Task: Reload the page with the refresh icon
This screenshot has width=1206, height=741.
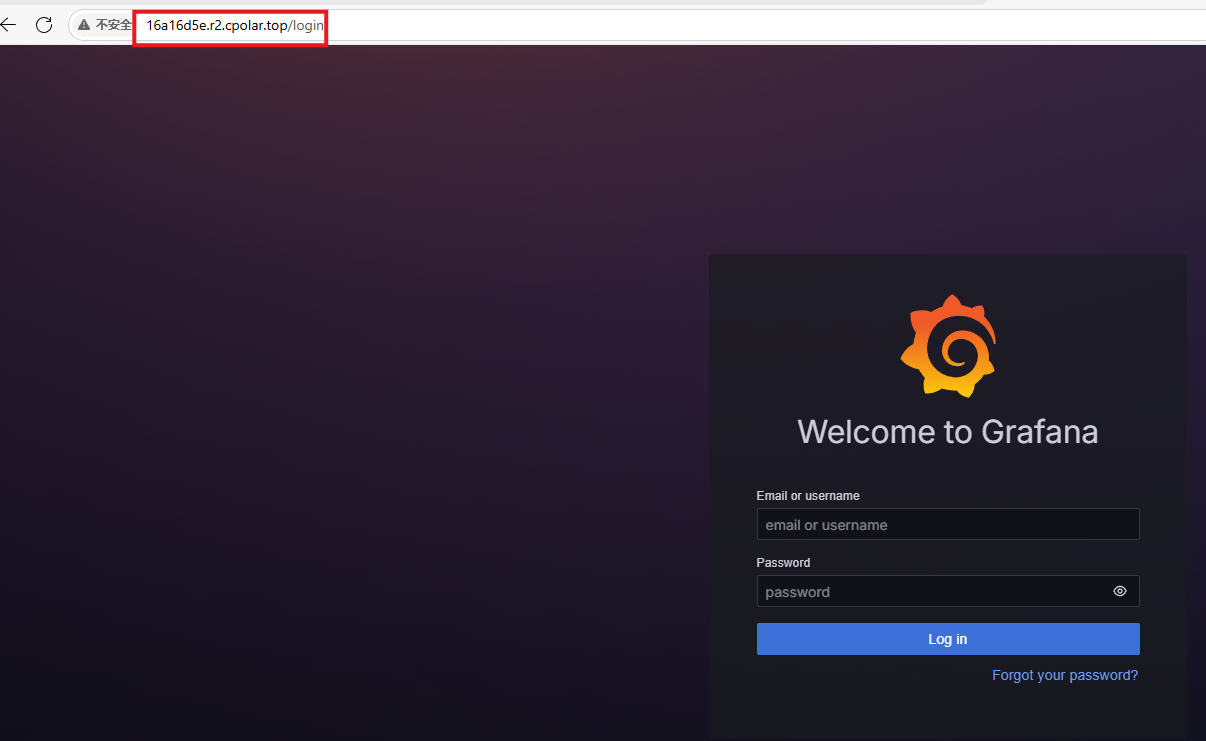Action: [44, 25]
